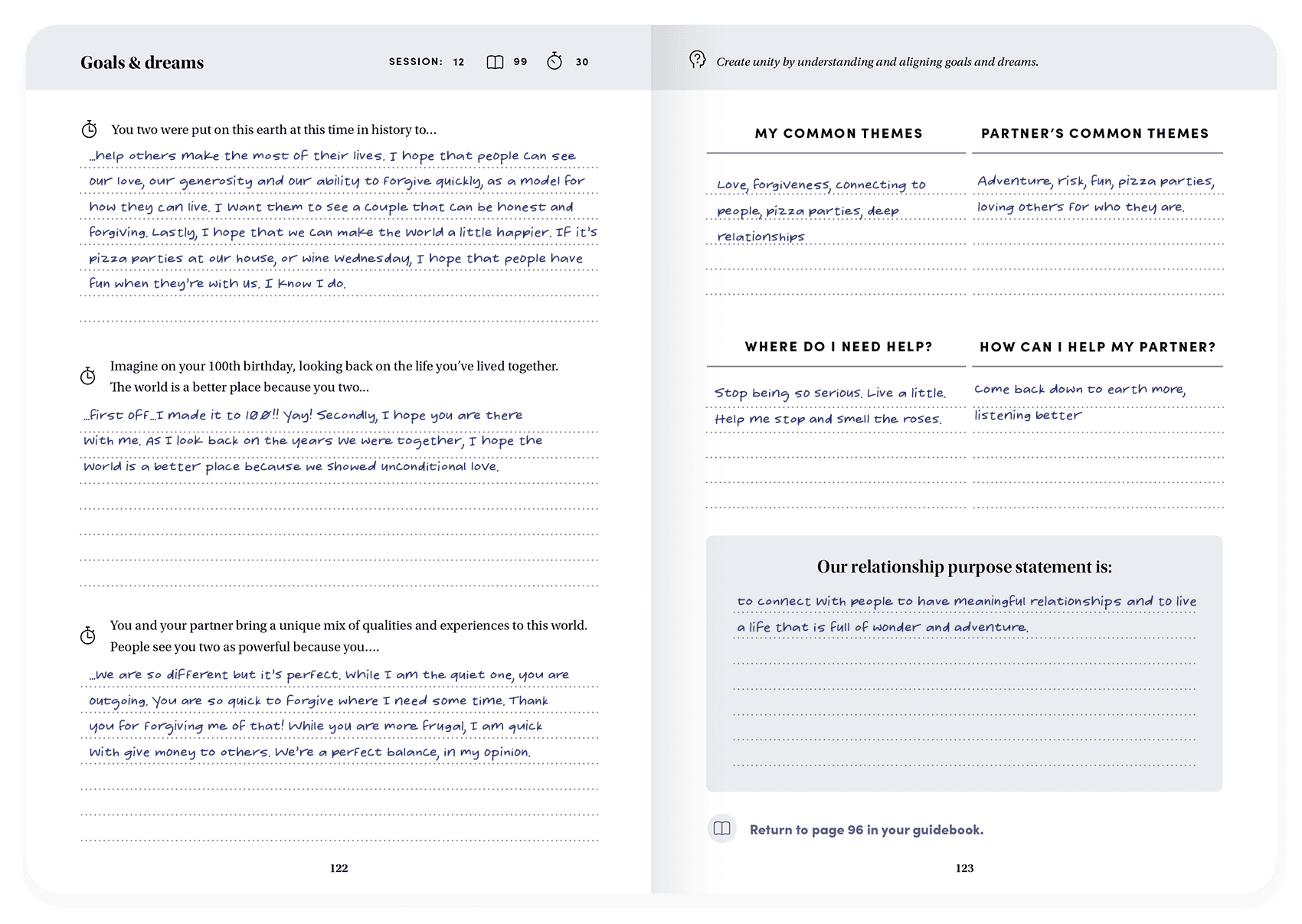Click the question-mark head icon in the header
Viewport: 1302px width, 924px height.
[x=697, y=60]
